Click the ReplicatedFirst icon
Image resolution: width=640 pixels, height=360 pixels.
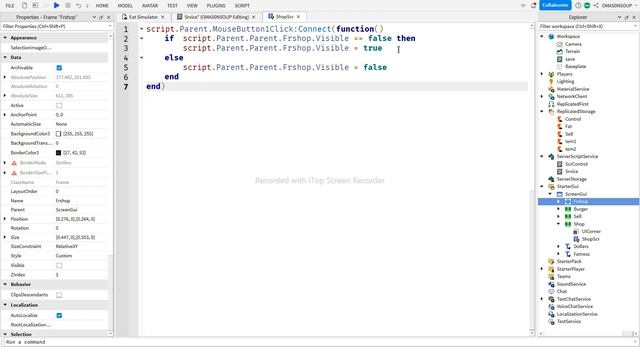point(551,104)
